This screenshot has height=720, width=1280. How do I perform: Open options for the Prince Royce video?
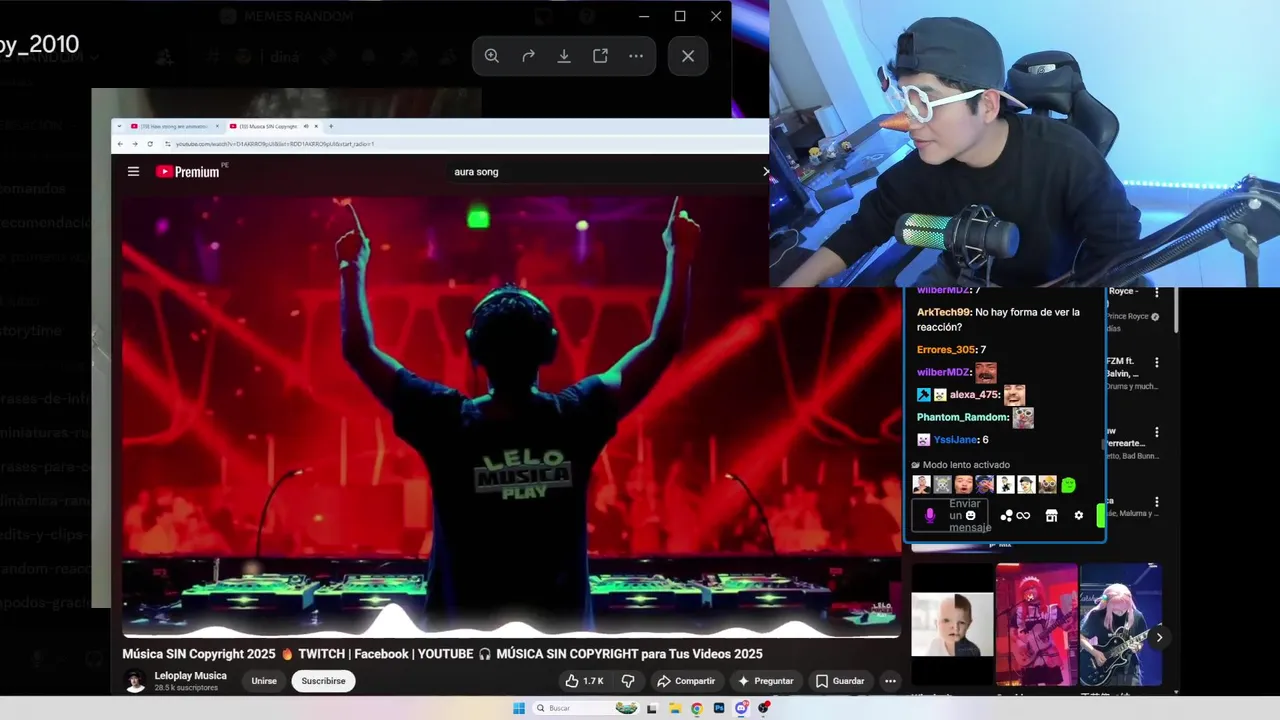click(x=1157, y=292)
